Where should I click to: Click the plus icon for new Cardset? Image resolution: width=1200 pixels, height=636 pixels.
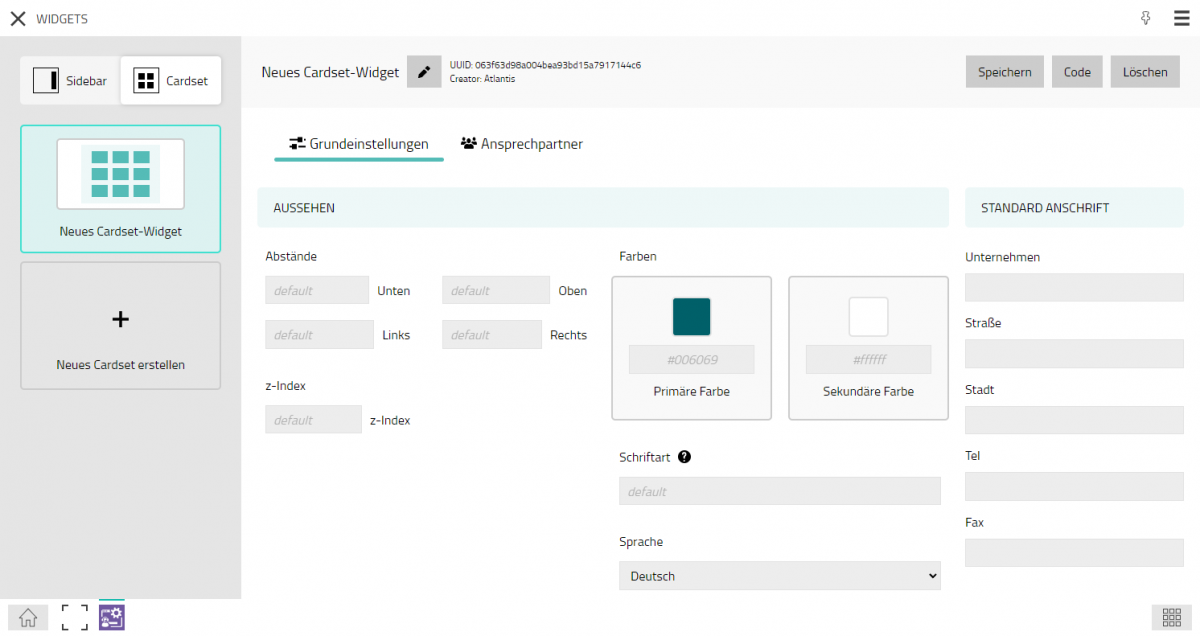tap(120, 319)
